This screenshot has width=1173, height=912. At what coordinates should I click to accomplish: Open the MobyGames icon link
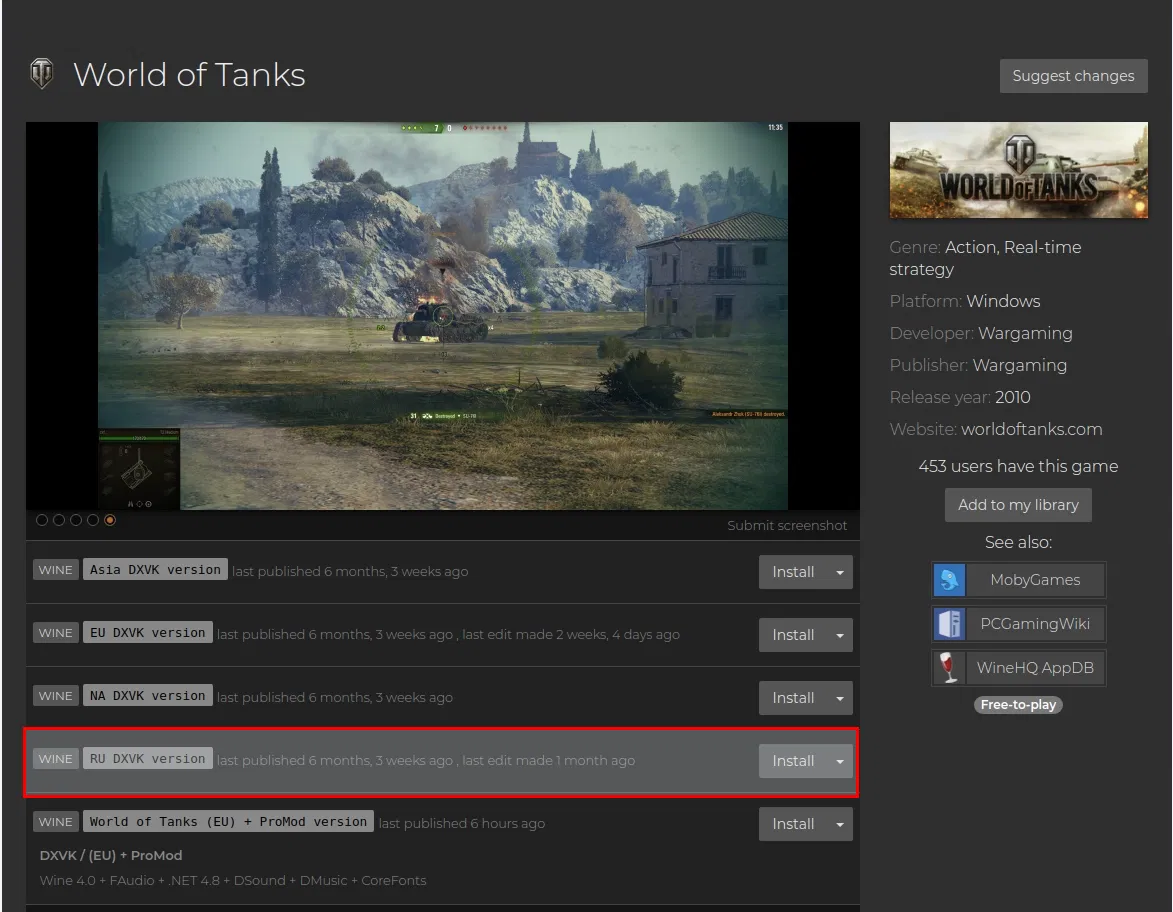coord(949,580)
